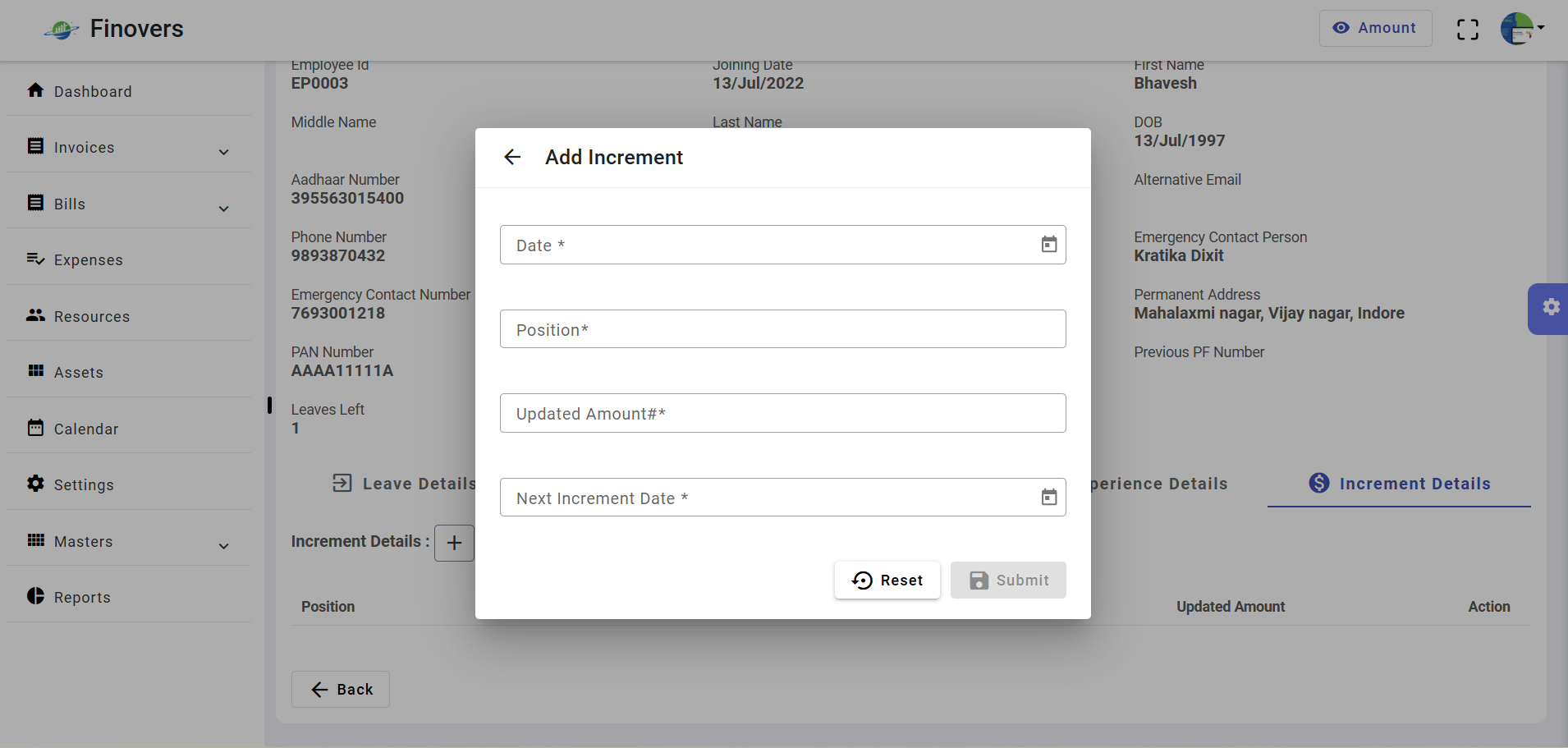Switch to the Increment Details tab
Screen dimensions: 1568x748
(x=1399, y=484)
